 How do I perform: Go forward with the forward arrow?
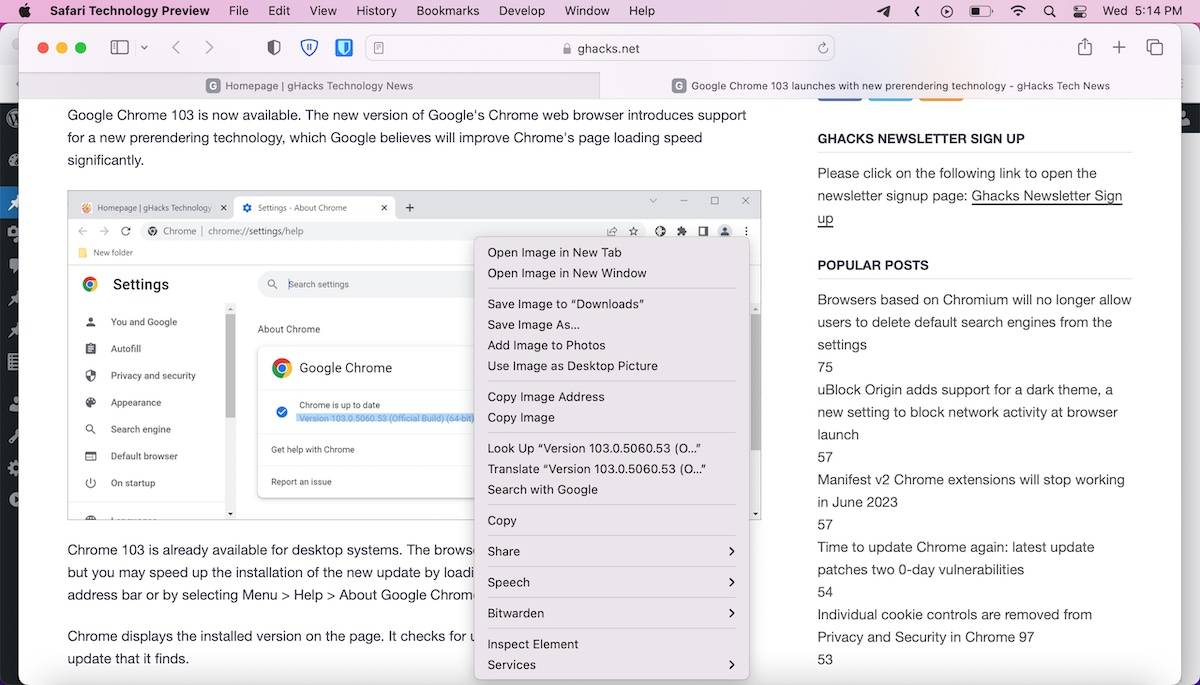pyautogui.click(x=209, y=47)
